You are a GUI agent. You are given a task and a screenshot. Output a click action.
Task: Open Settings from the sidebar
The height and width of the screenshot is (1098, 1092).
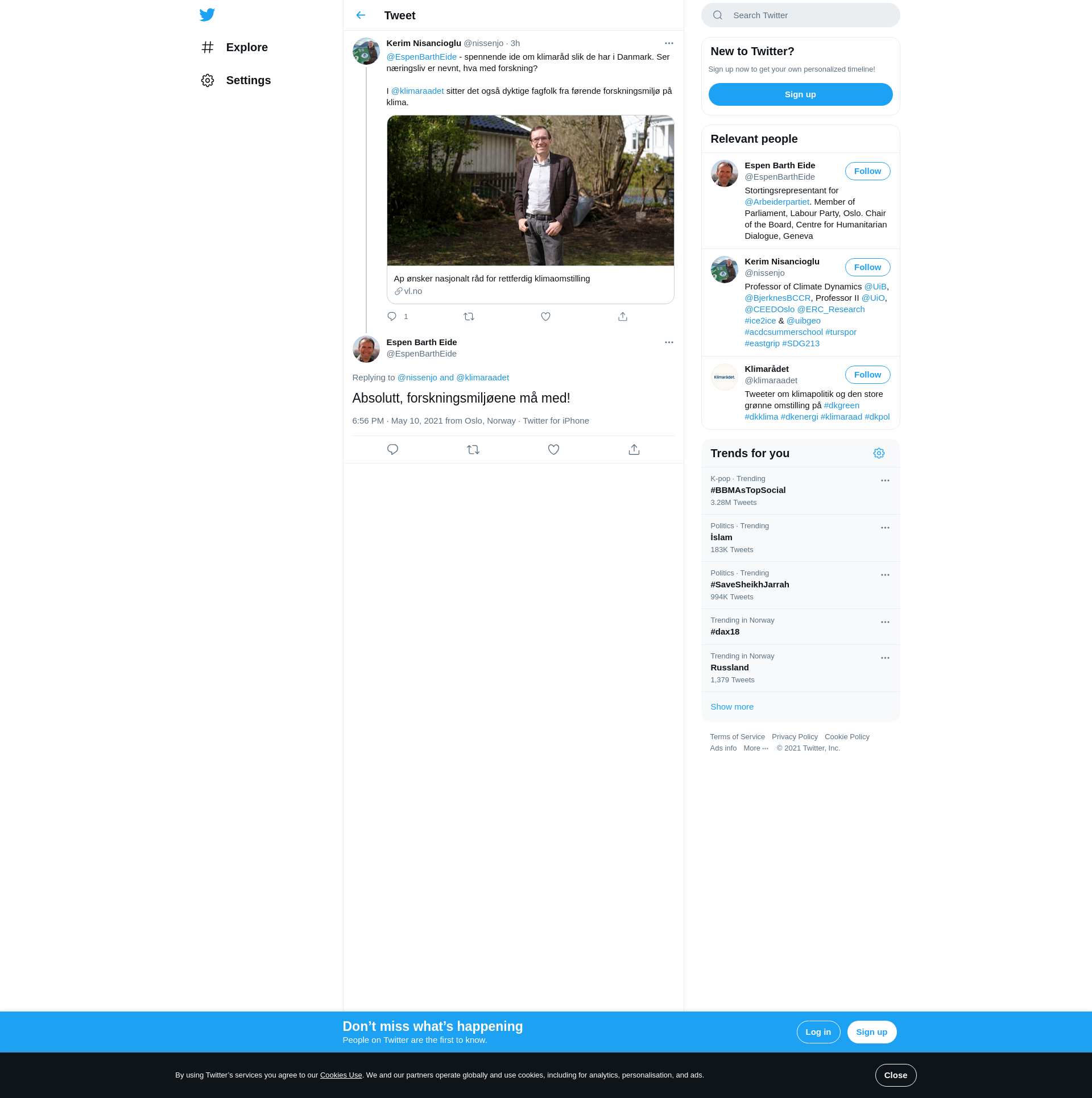tap(235, 80)
